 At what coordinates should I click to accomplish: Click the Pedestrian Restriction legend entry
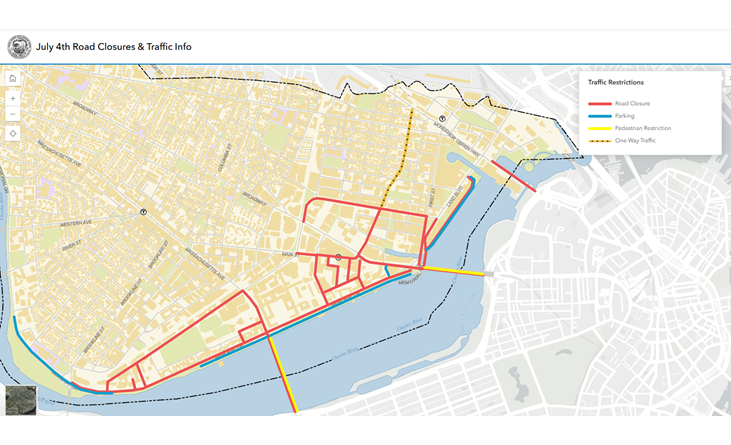pos(642,128)
